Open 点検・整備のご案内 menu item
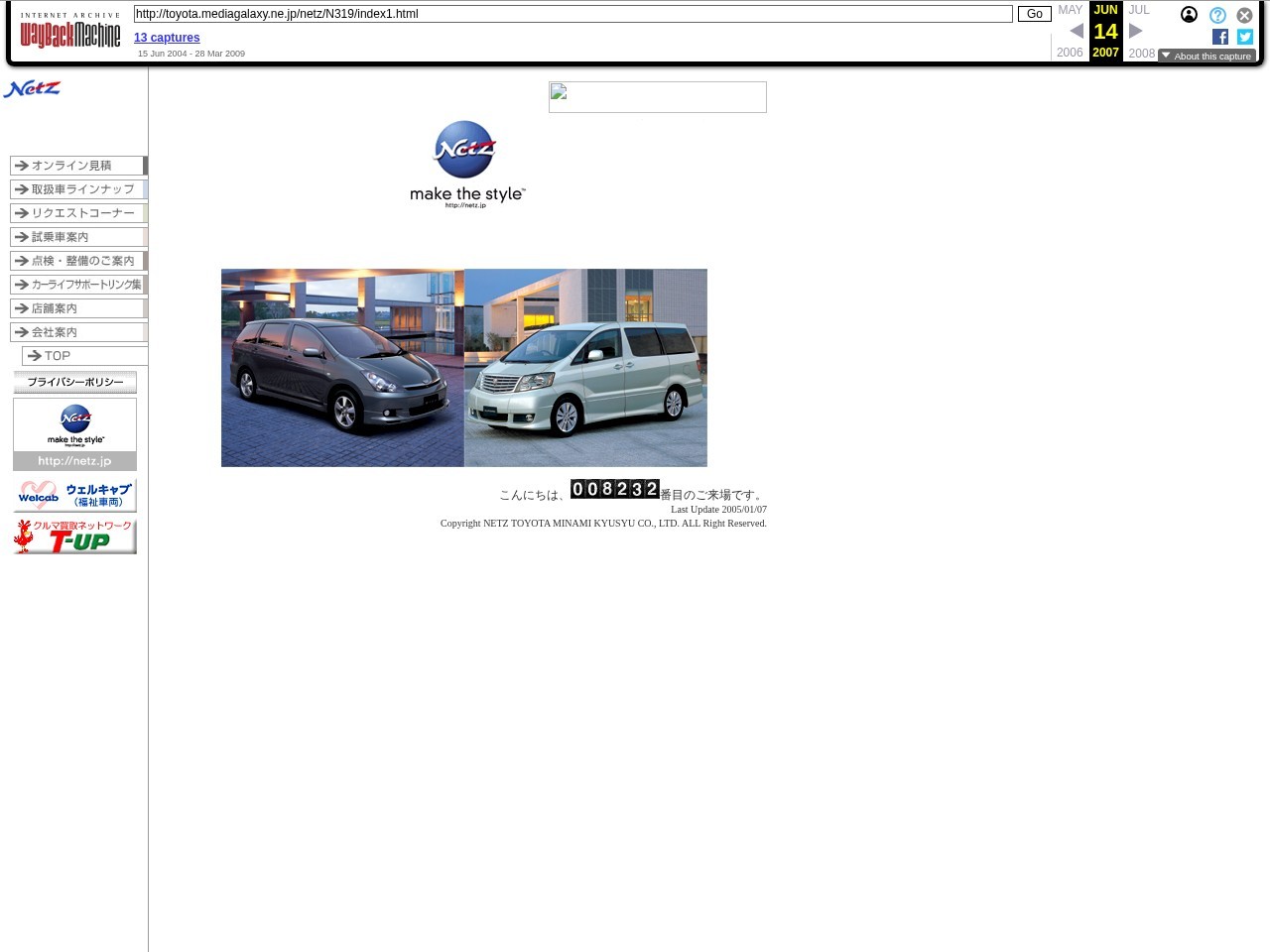 coord(78,261)
